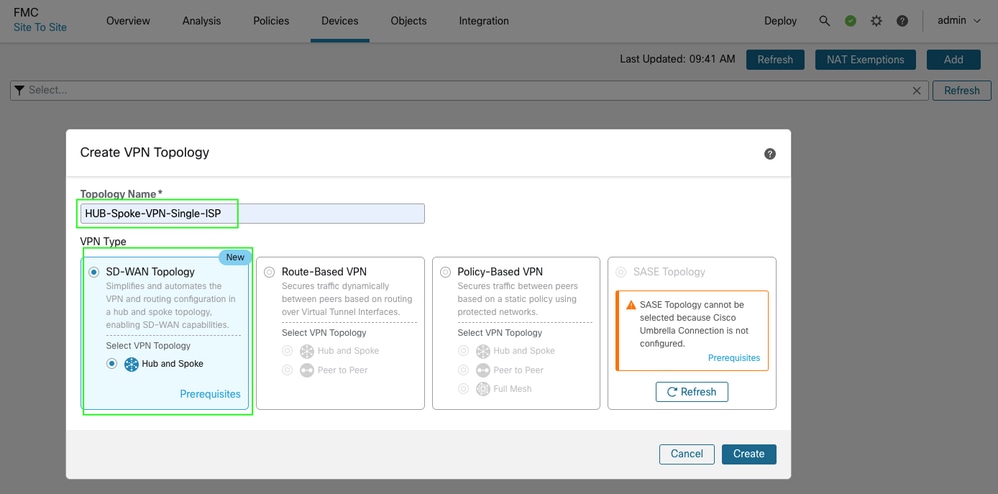This screenshot has width=998, height=494.
Task: Click the dialog help question mark icon
Action: point(770,154)
